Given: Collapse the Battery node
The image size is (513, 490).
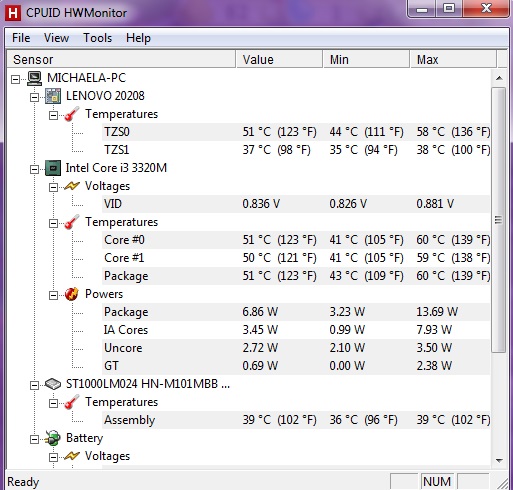Looking at the screenshot, I should click(x=34, y=439).
